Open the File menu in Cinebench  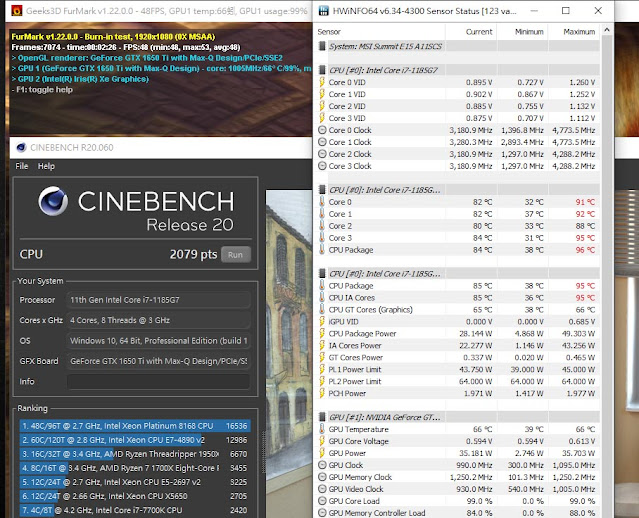tap(22, 166)
